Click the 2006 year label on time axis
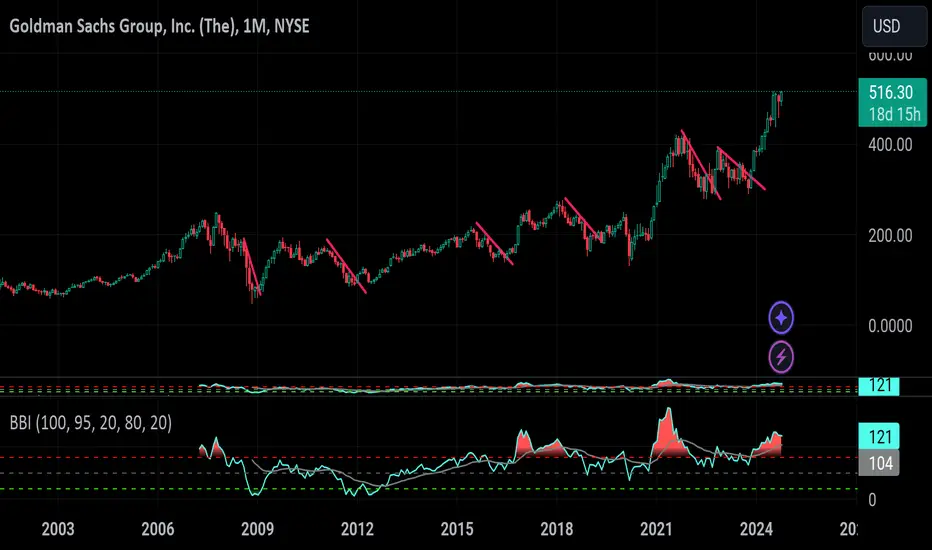Viewport: 932px width, 550px height. [x=158, y=529]
